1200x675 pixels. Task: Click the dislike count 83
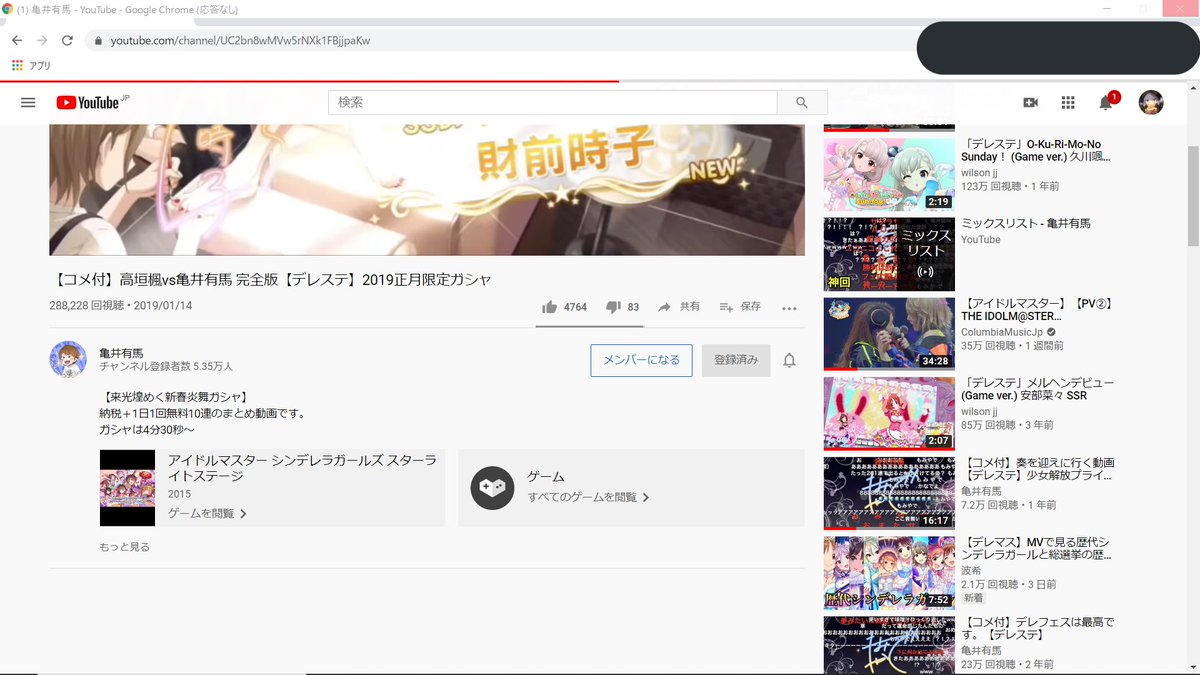(x=633, y=307)
